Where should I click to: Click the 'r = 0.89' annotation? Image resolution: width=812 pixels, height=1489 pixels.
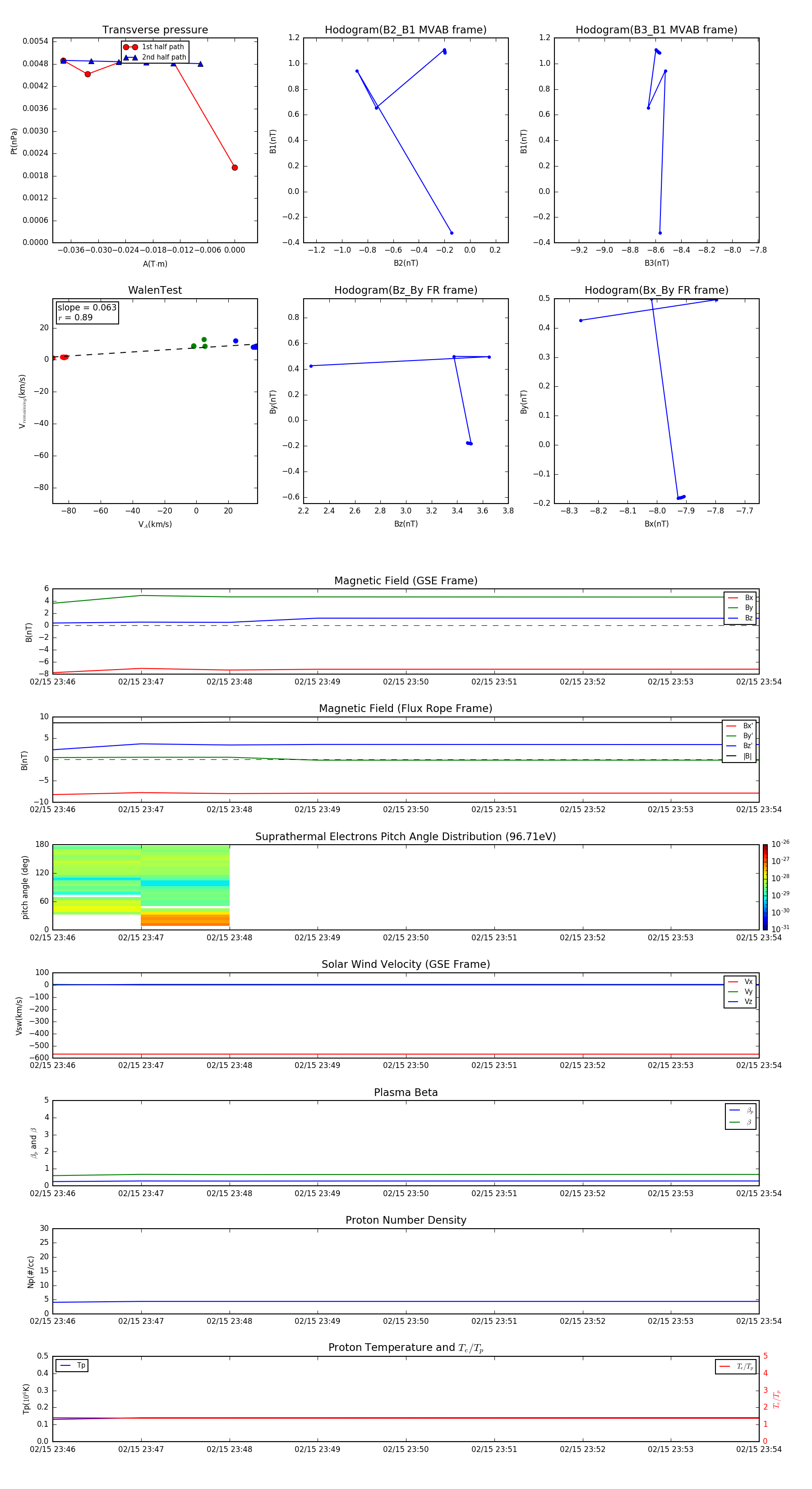[x=75, y=317]
